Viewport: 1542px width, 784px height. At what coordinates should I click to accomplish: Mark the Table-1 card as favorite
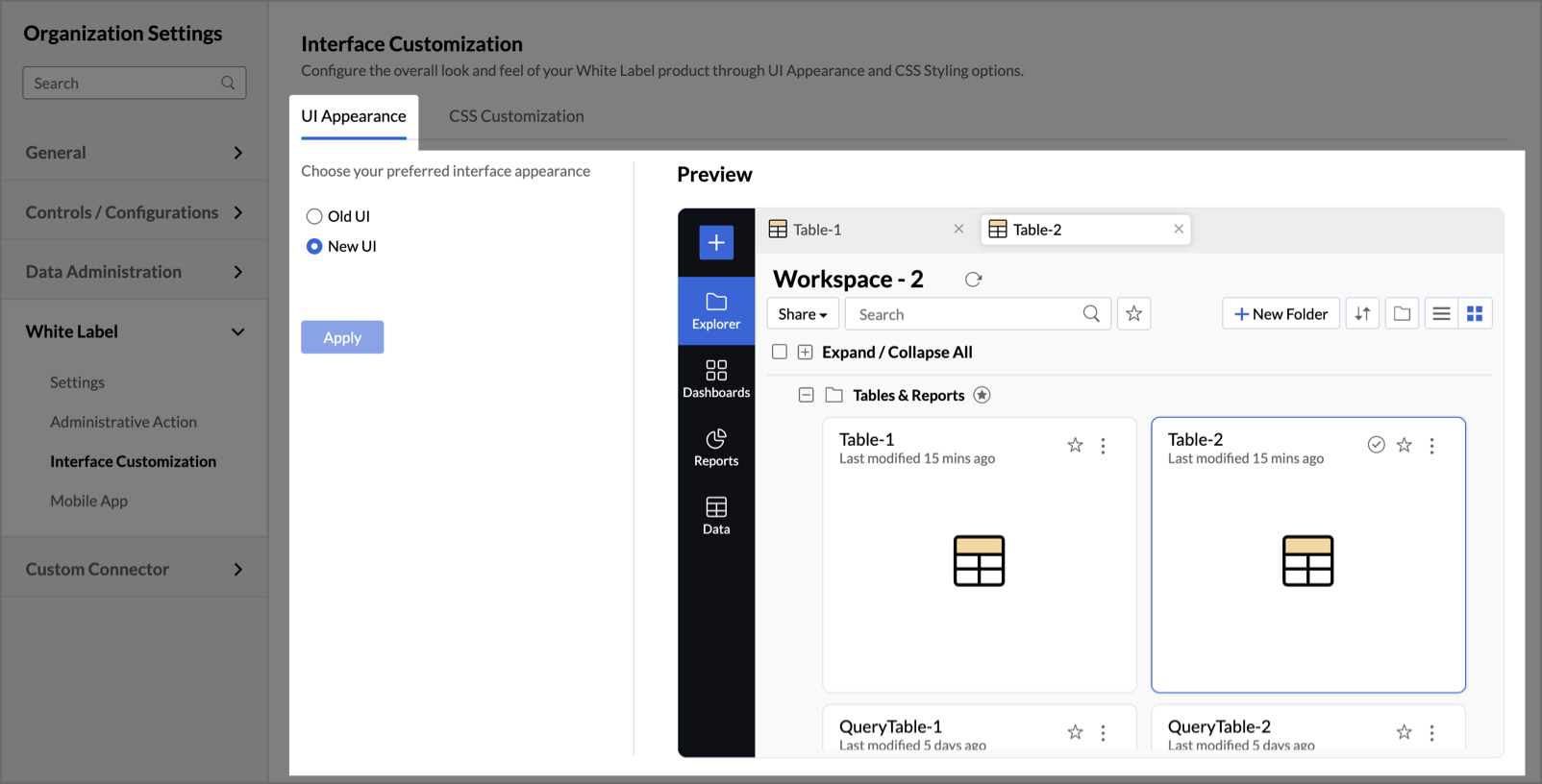pyautogui.click(x=1075, y=445)
